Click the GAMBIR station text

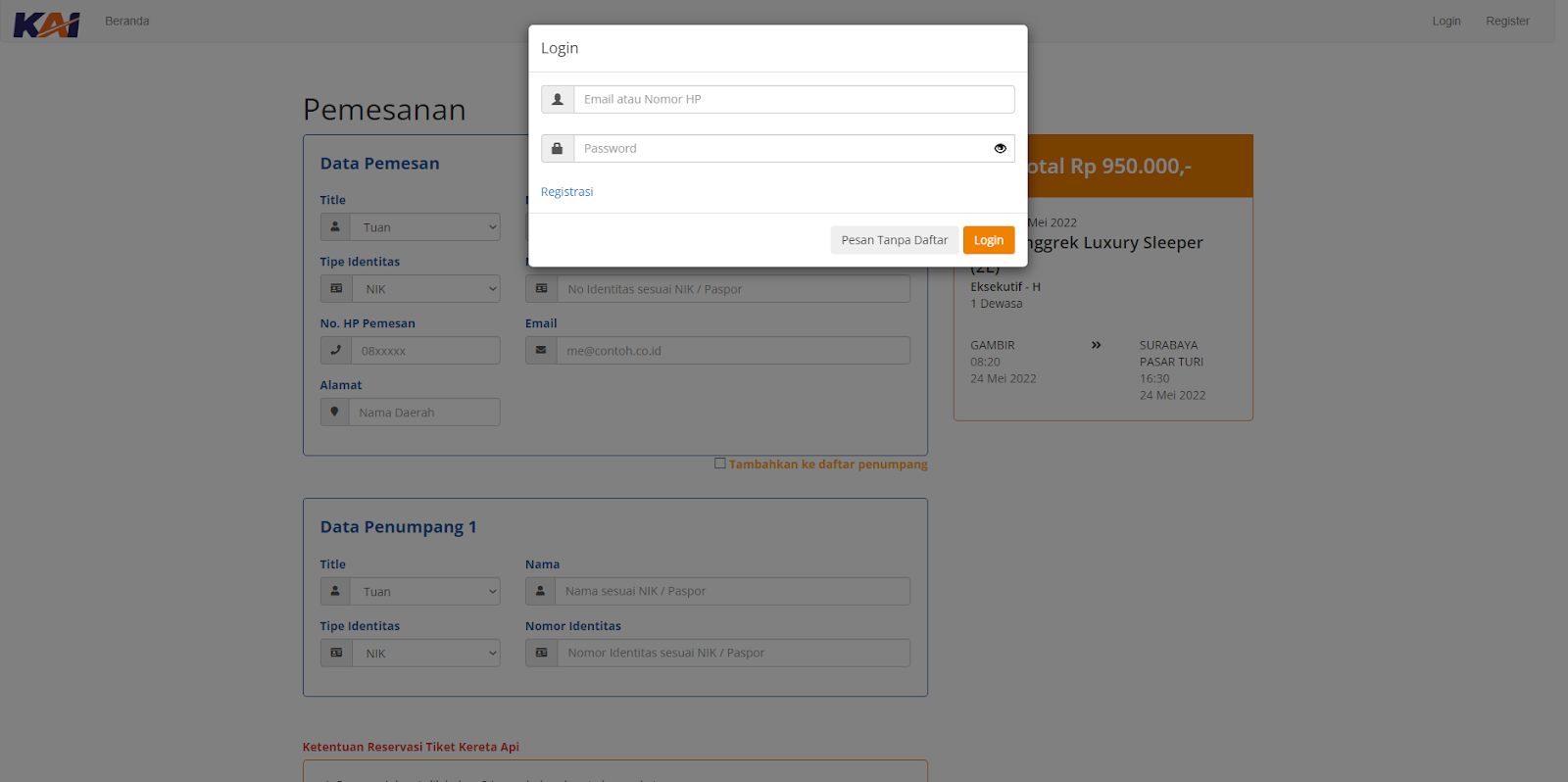click(x=993, y=345)
